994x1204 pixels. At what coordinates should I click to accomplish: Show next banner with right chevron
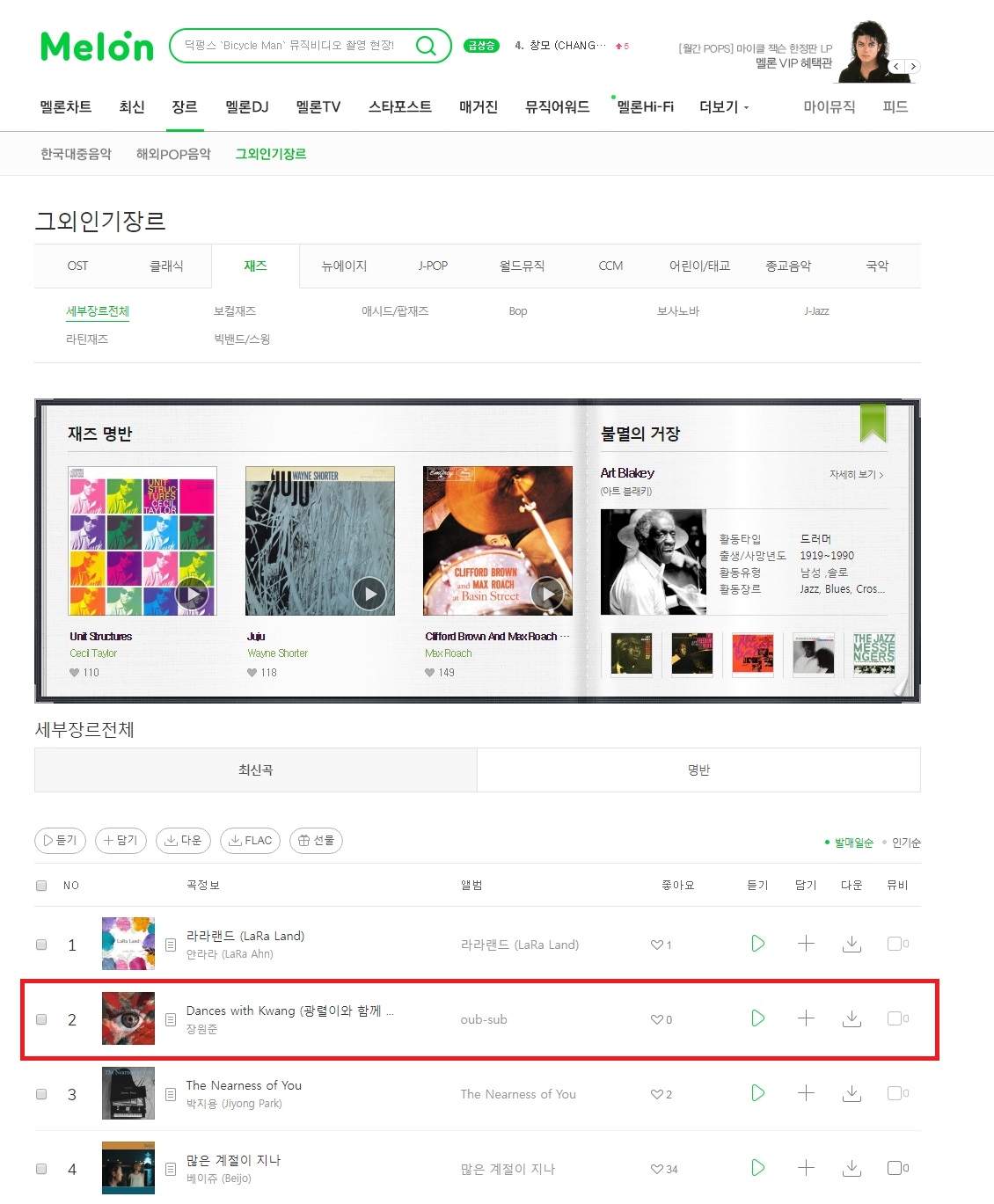point(913,67)
